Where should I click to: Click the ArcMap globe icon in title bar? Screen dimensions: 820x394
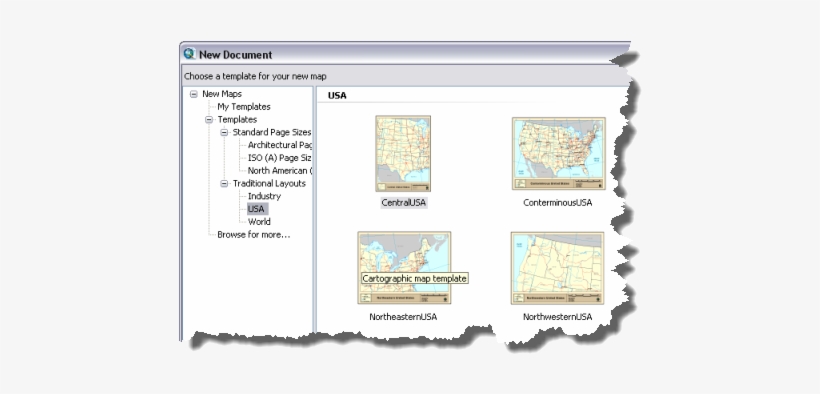(x=189, y=54)
